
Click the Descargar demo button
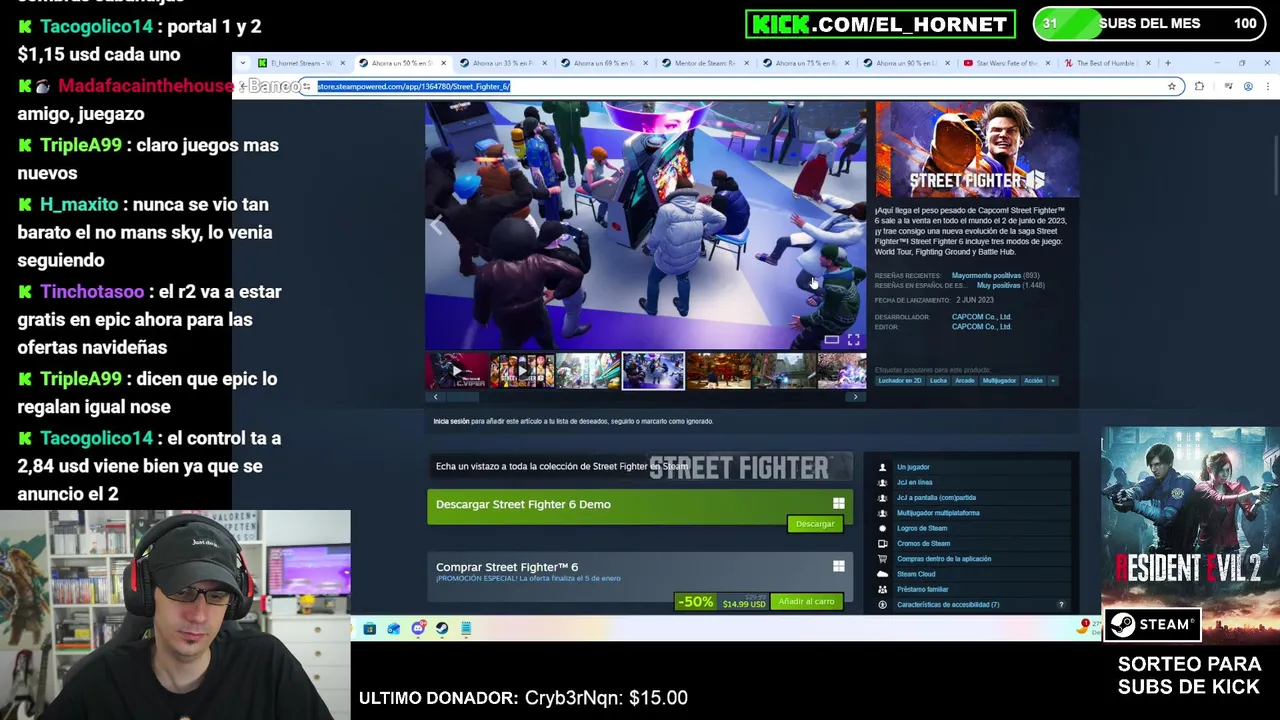(815, 524)
